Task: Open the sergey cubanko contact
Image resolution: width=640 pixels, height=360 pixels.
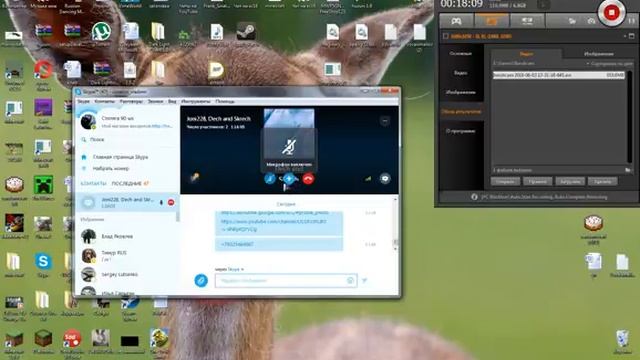Action: (120, 274)
